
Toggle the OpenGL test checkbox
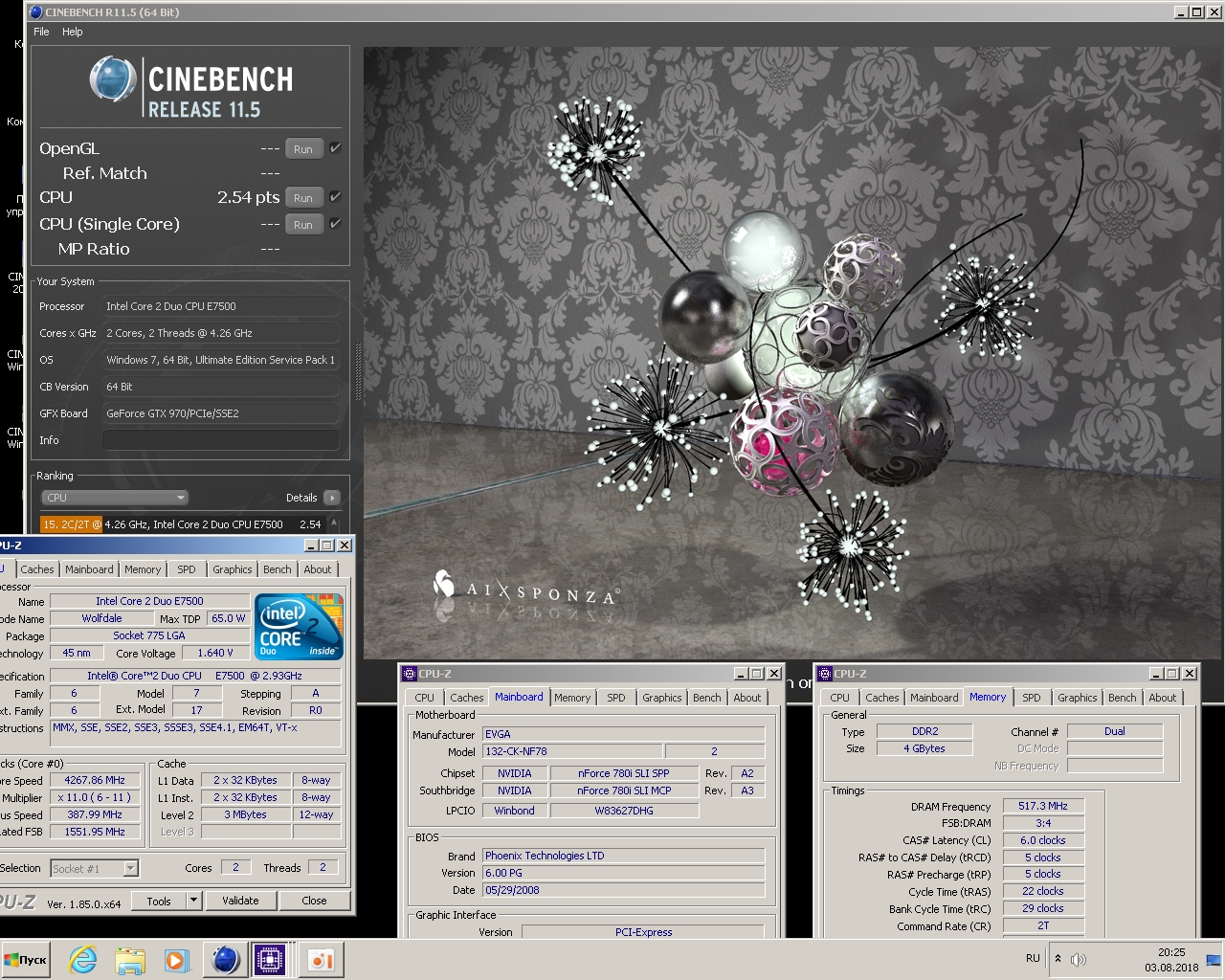[335, 148]
